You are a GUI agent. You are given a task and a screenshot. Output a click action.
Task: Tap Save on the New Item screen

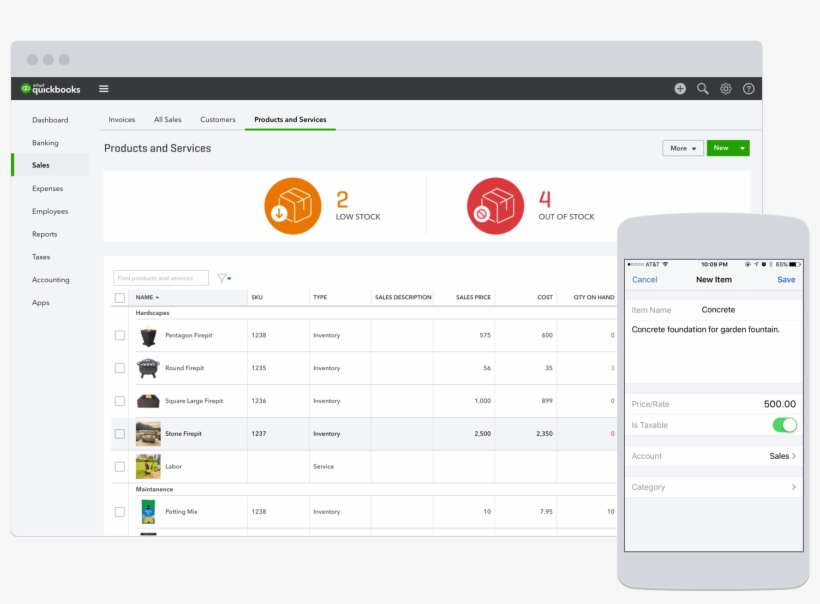pos(786,280)
